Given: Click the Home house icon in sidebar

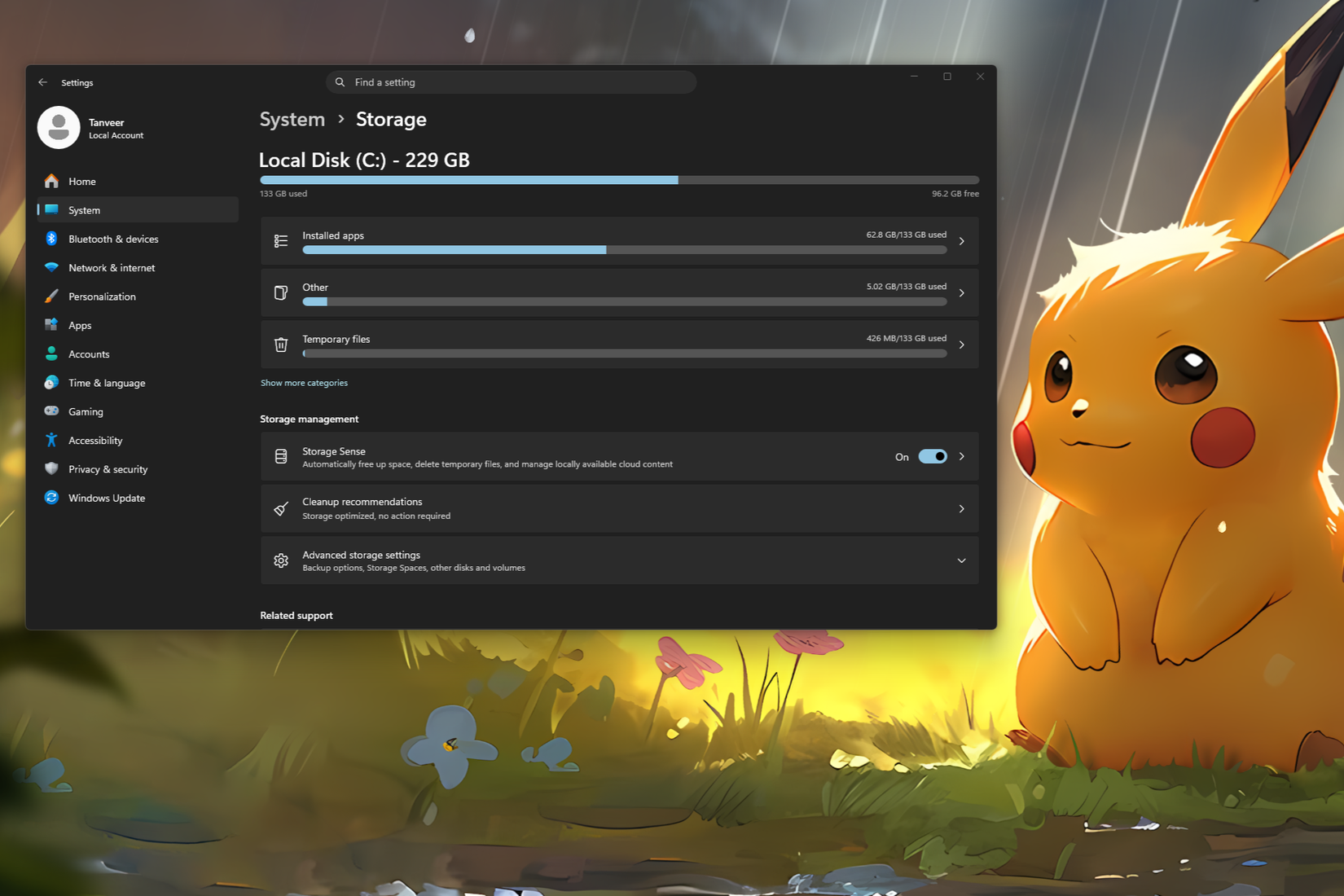Looking at the screenshot, I should pos(51,181).
